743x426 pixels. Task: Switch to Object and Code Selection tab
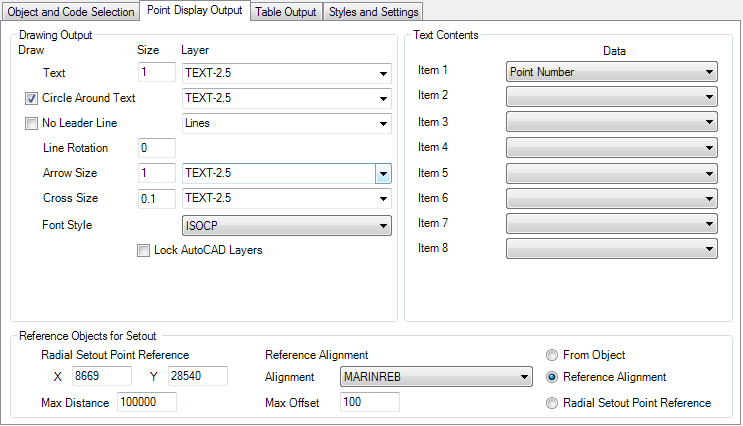[x=71, y=12]
